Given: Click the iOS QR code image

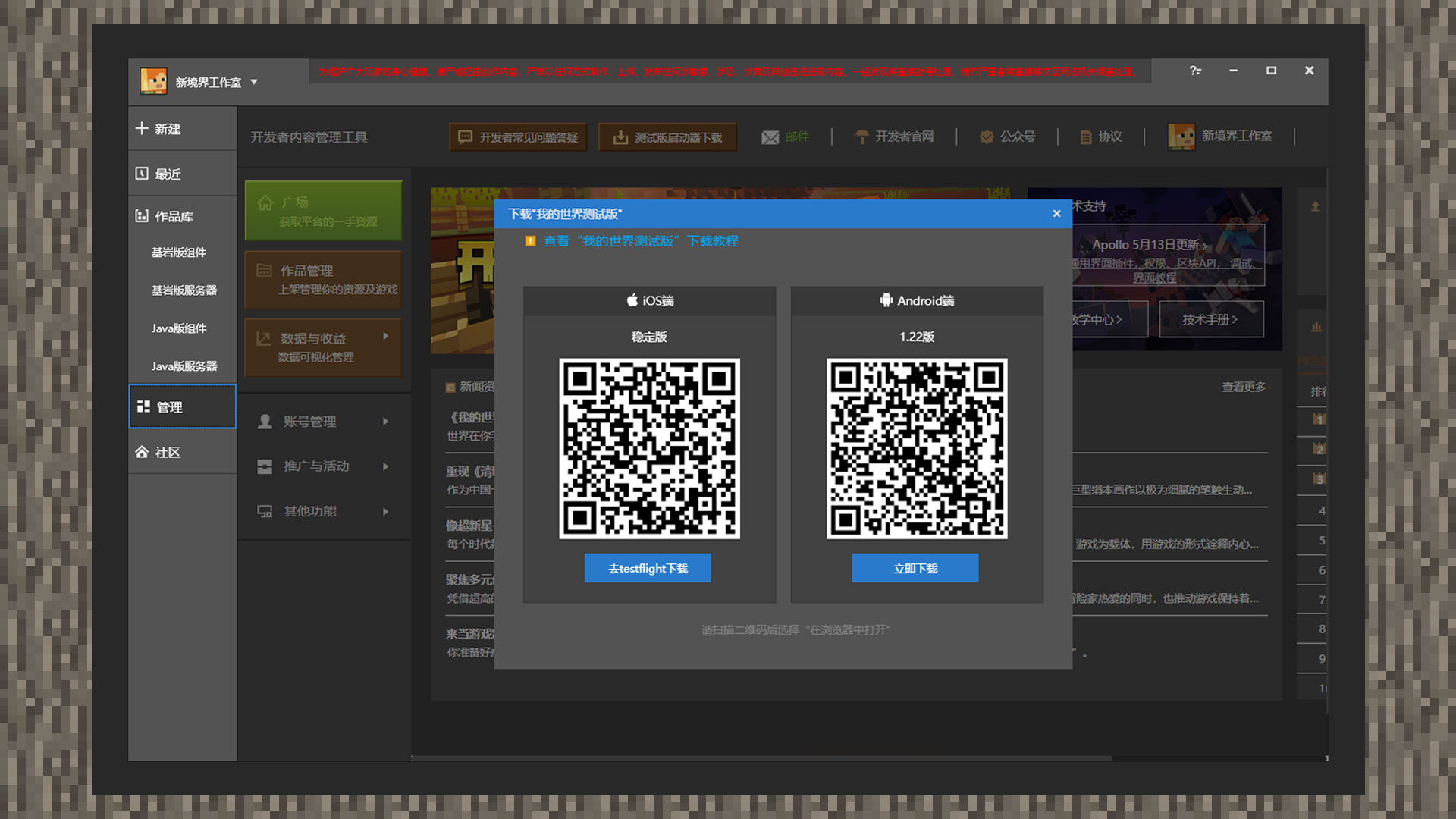Looking at the screenshot, I should (x=649, y=449).
